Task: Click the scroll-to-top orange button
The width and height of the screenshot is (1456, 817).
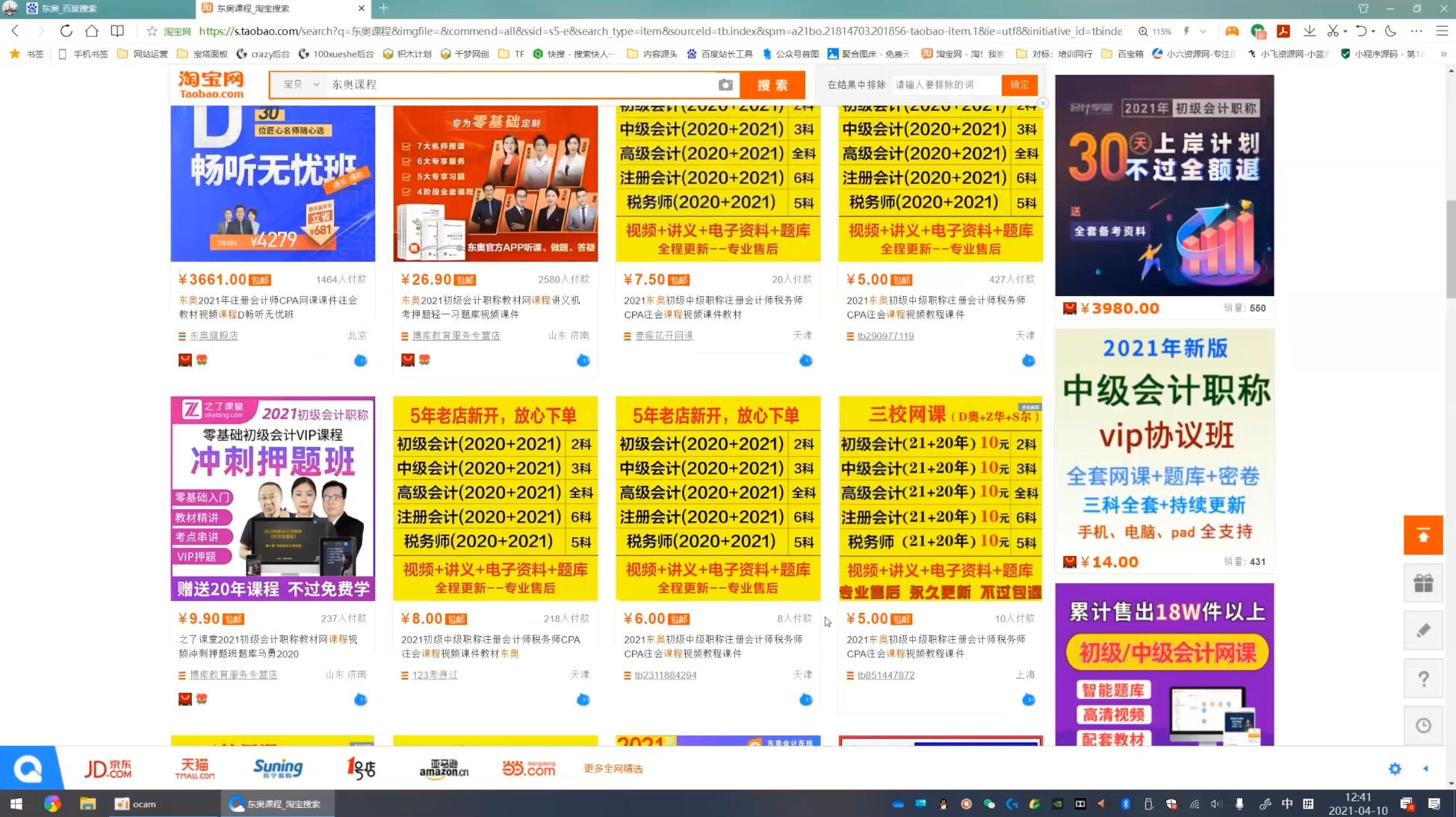Action: [1422, 535]
